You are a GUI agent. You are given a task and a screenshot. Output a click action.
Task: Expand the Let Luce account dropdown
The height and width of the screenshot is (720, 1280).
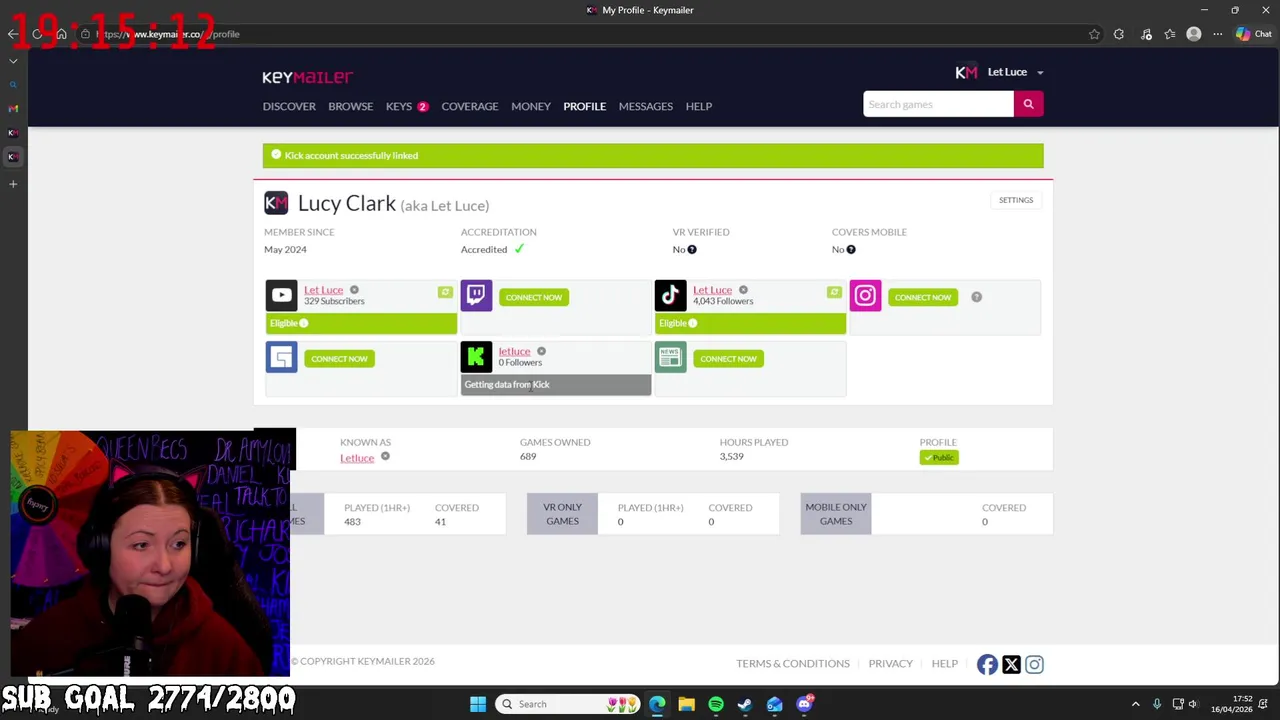(x=1040, y=72)
